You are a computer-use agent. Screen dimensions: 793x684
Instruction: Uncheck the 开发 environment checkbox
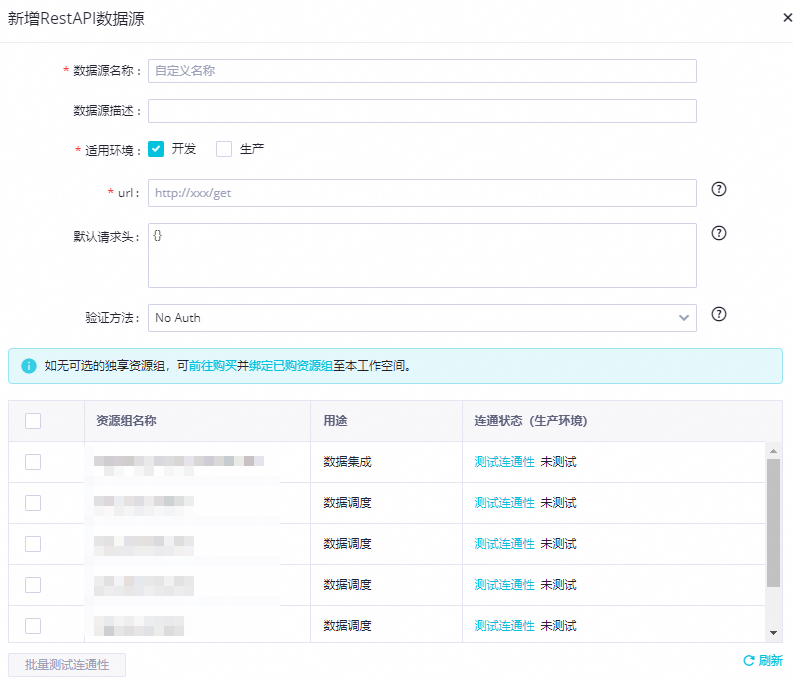pyautogui.click(x=156, y=149)
